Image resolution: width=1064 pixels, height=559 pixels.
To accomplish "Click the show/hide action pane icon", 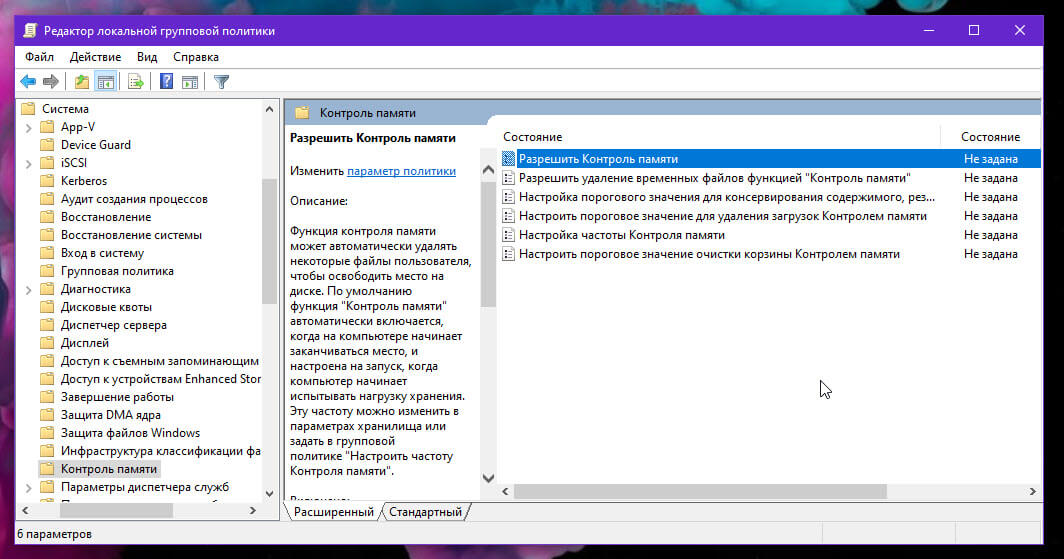I will 190,82.
